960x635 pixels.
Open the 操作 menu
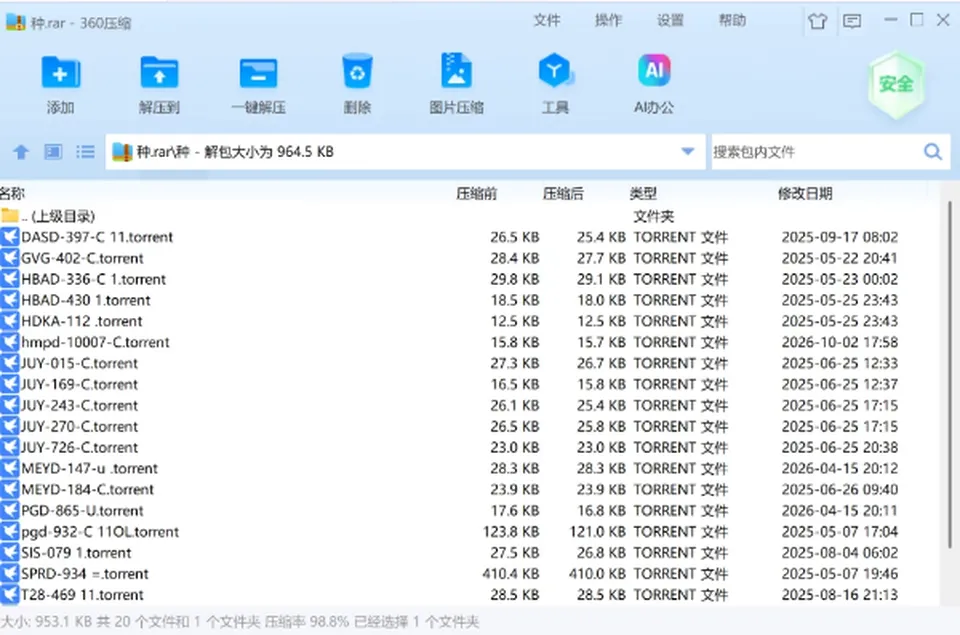tap(609, 20)
